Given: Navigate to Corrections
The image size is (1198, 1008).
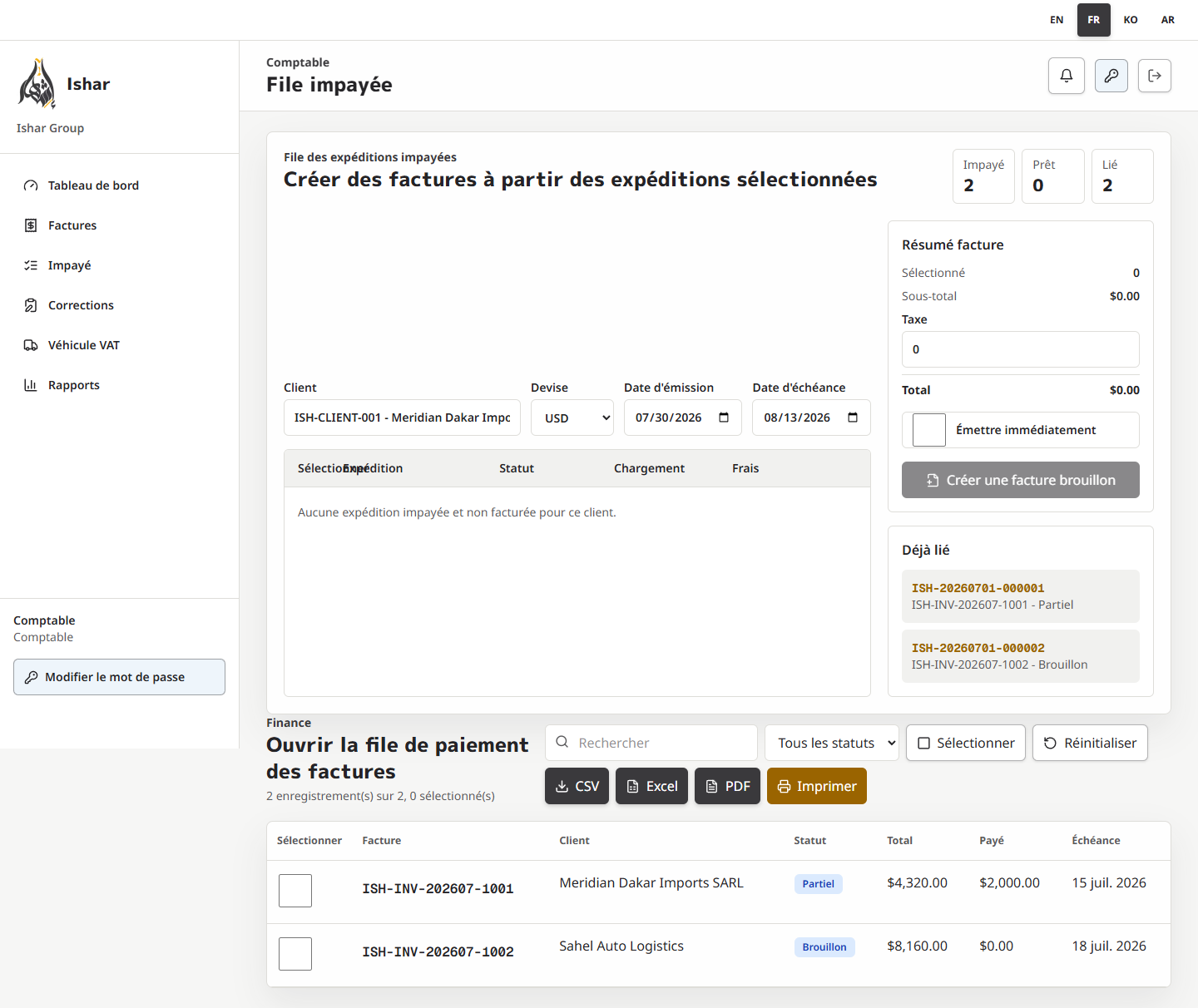Looking at the screenshot, I should [x=120, y=305].
